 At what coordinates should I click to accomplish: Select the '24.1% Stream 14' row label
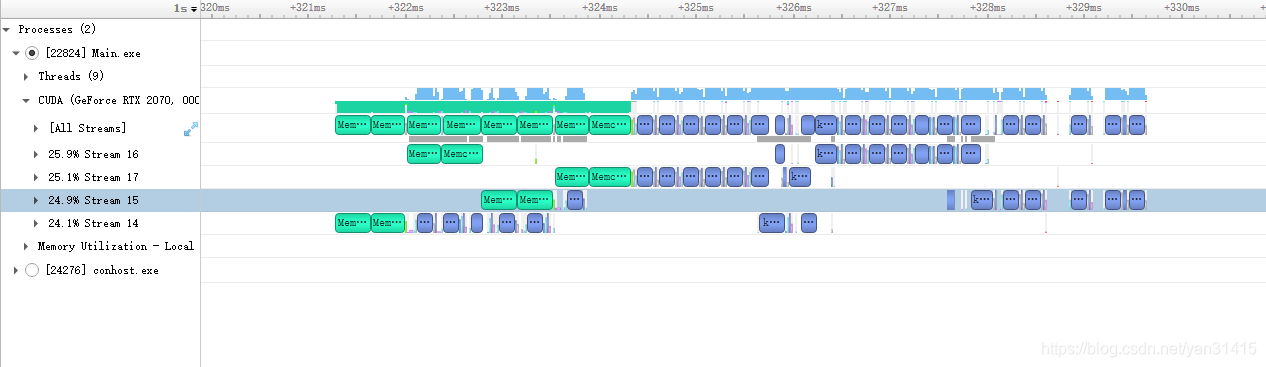[x=93, y=223]
